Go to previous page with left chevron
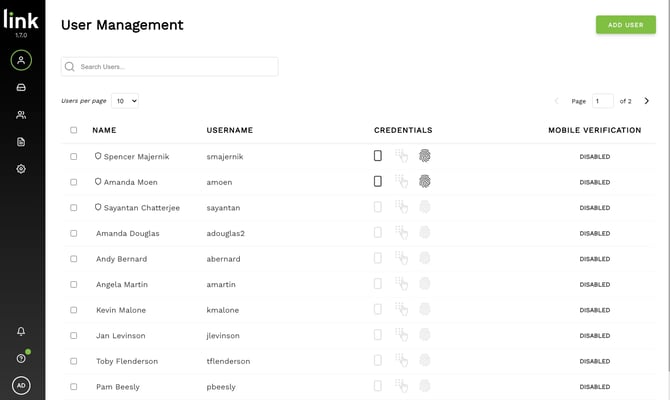This screenshot has width=670, height=400. pos(557,101)
